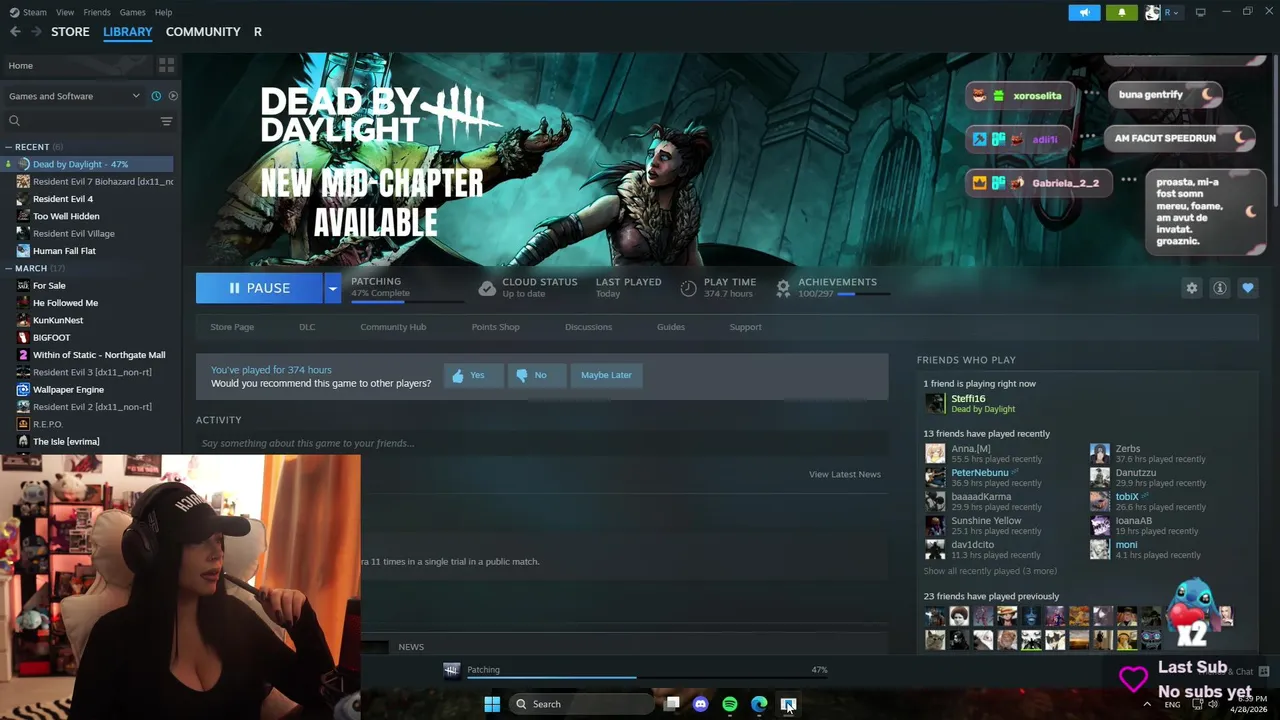This screenshot has width=1280, height=720.
Task: Collapse the MARCH games section
Action: (9, 268)
